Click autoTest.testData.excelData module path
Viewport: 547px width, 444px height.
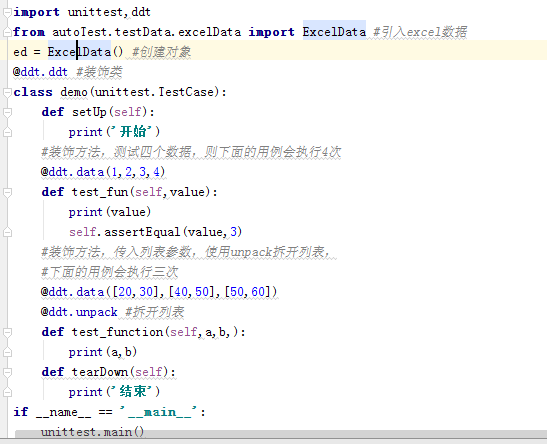(147, 32)
